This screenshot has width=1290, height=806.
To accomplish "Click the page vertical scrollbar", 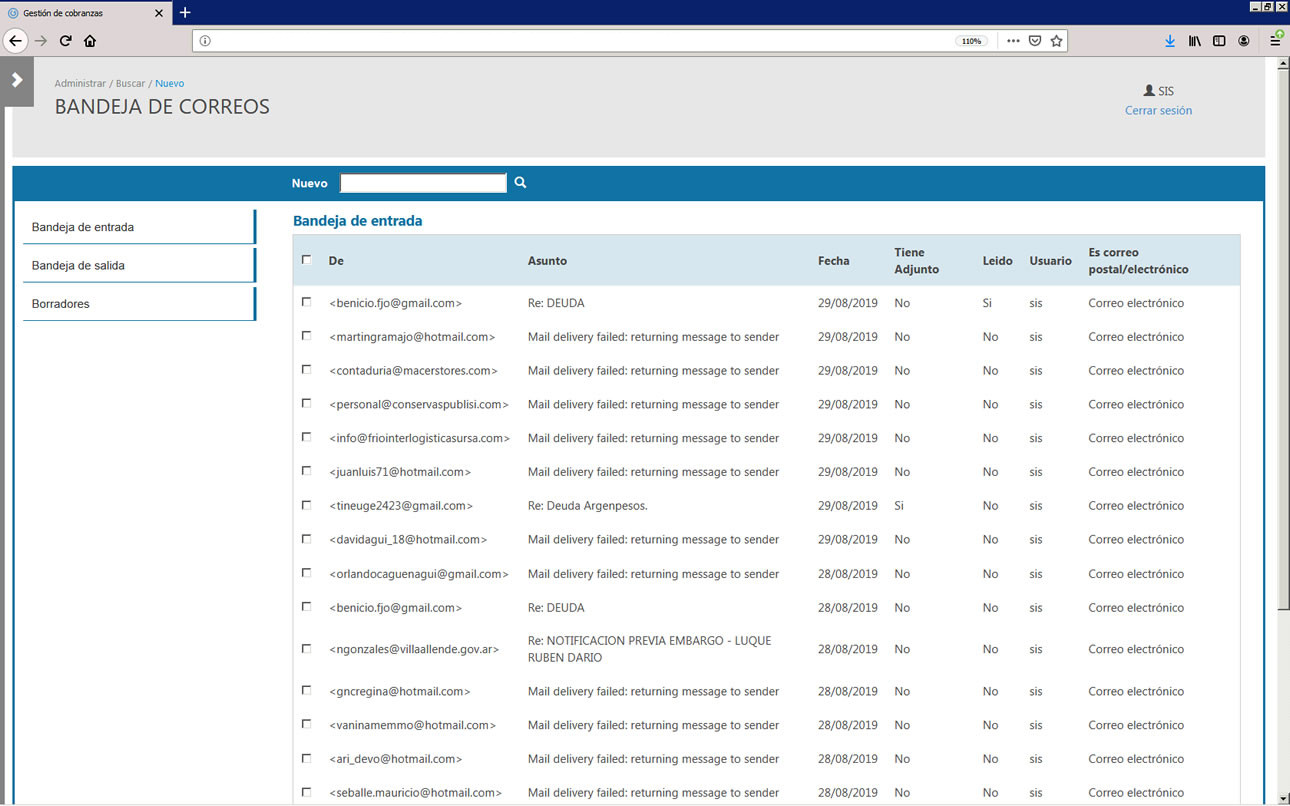I will click(x=1283, y=340).
